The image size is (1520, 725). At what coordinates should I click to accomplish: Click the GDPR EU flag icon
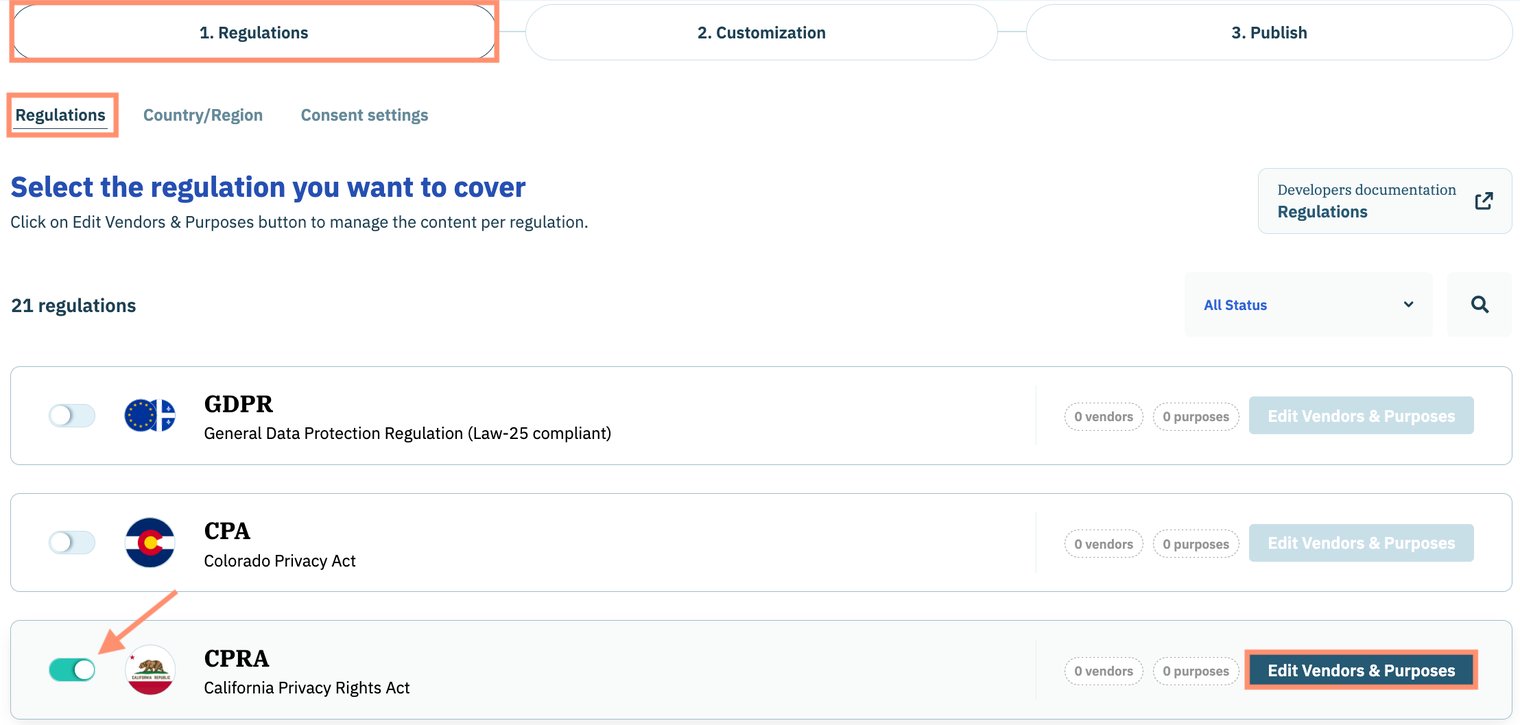[150, 415]
